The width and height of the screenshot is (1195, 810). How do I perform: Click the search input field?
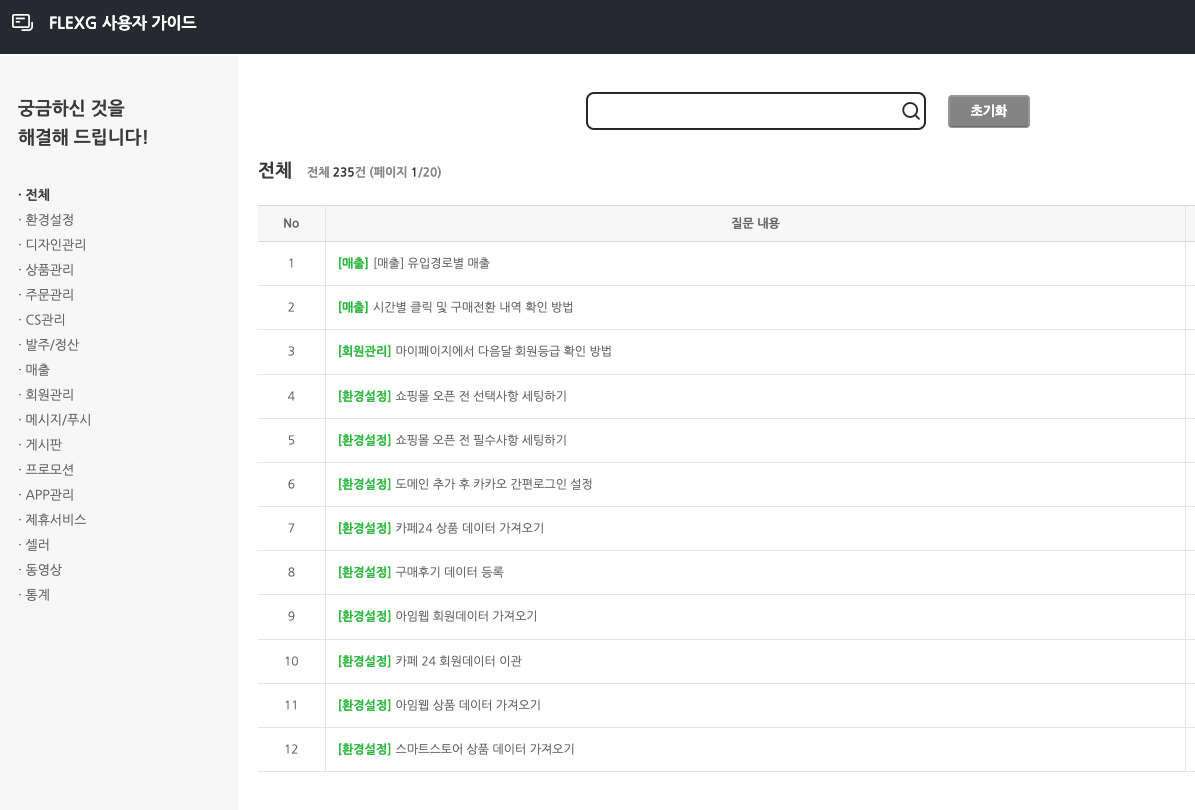pos(742,111)
